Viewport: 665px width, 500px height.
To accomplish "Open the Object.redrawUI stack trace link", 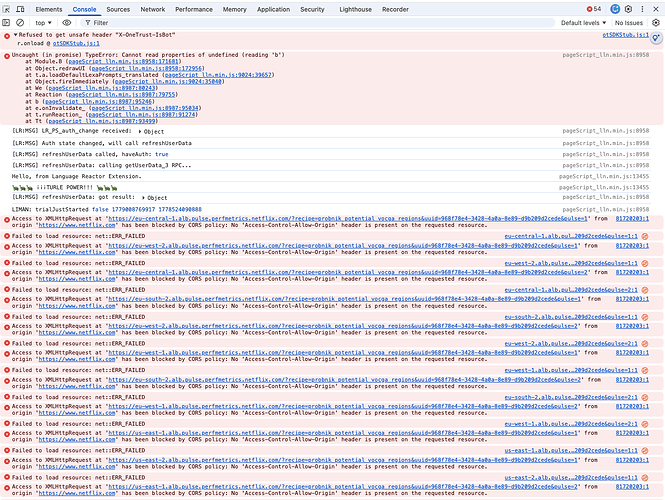I will point(147,68).
